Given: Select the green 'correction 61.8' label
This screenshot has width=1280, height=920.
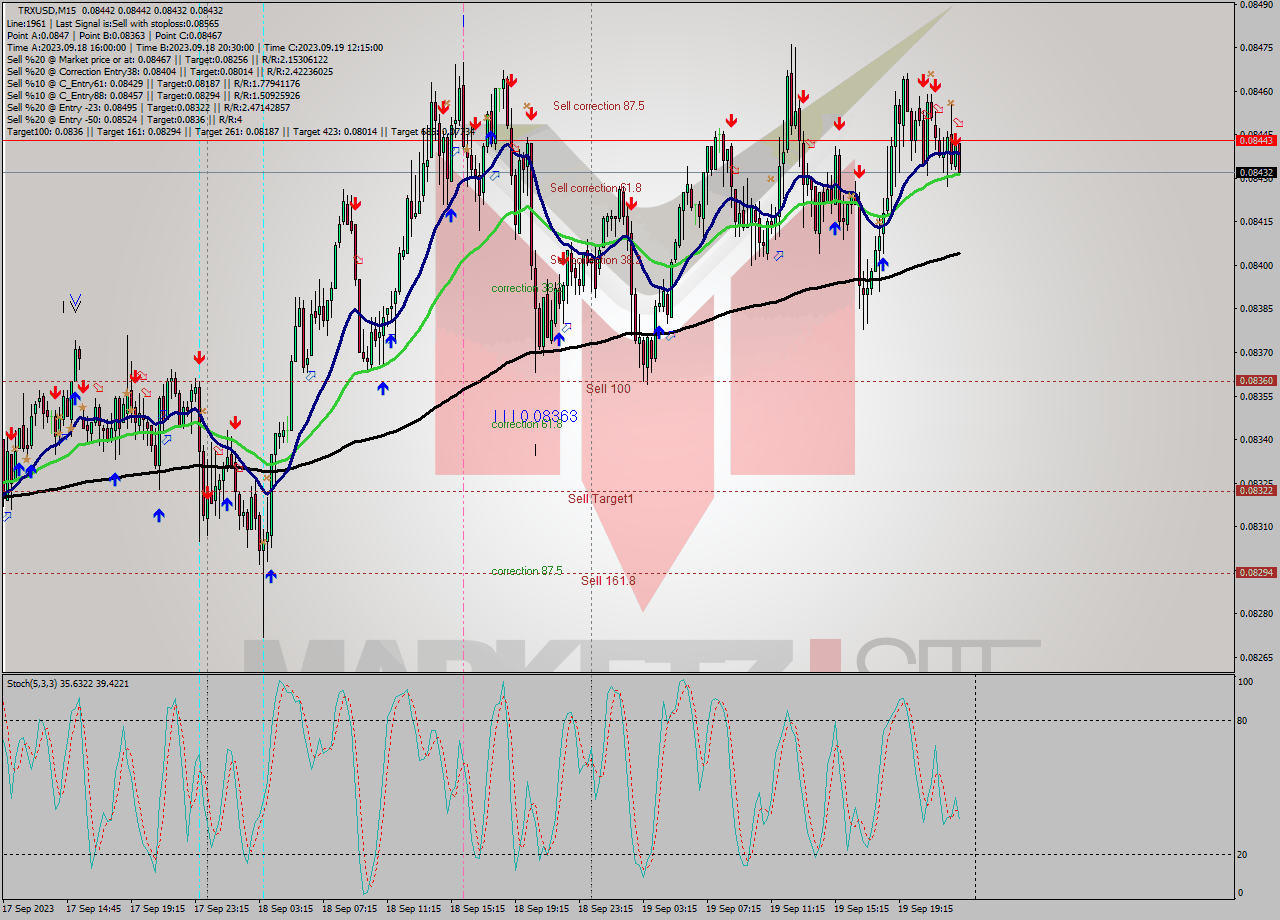Looking at the screenshot, I should [x=526, y=424].
